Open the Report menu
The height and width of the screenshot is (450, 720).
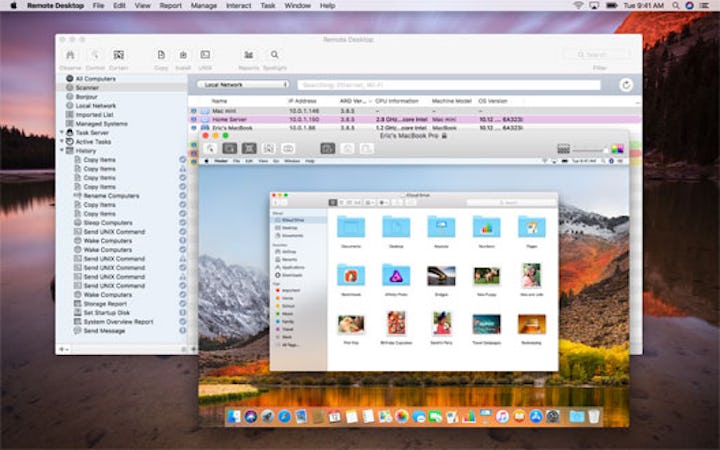170,6
